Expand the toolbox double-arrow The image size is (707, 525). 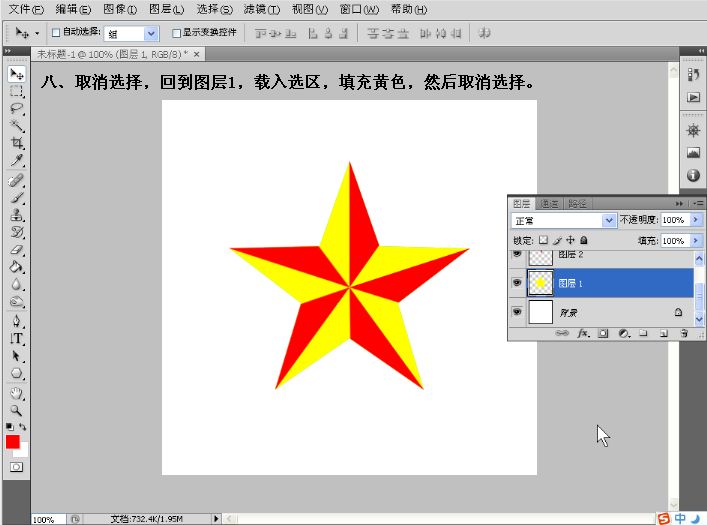click(8, 51)
